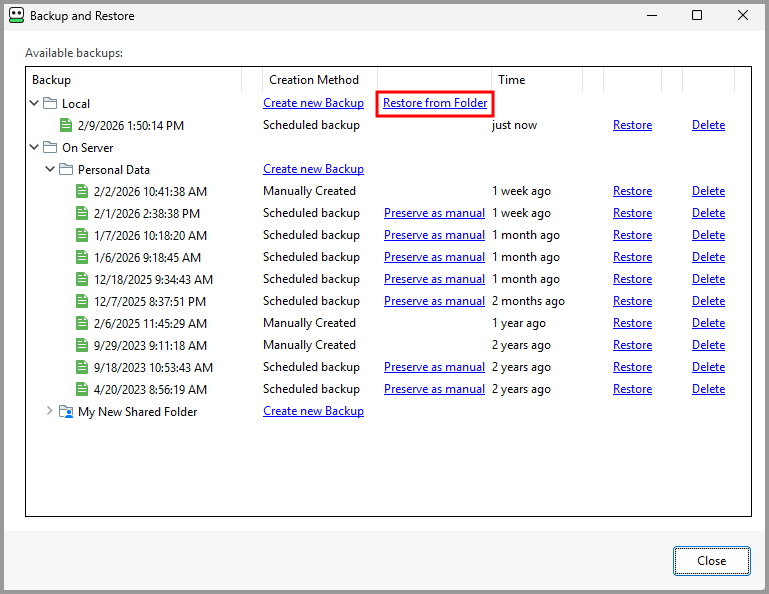Viewport: 769px width, 594px height.
Task: Click the Close button
Action: tap(711, 561)
